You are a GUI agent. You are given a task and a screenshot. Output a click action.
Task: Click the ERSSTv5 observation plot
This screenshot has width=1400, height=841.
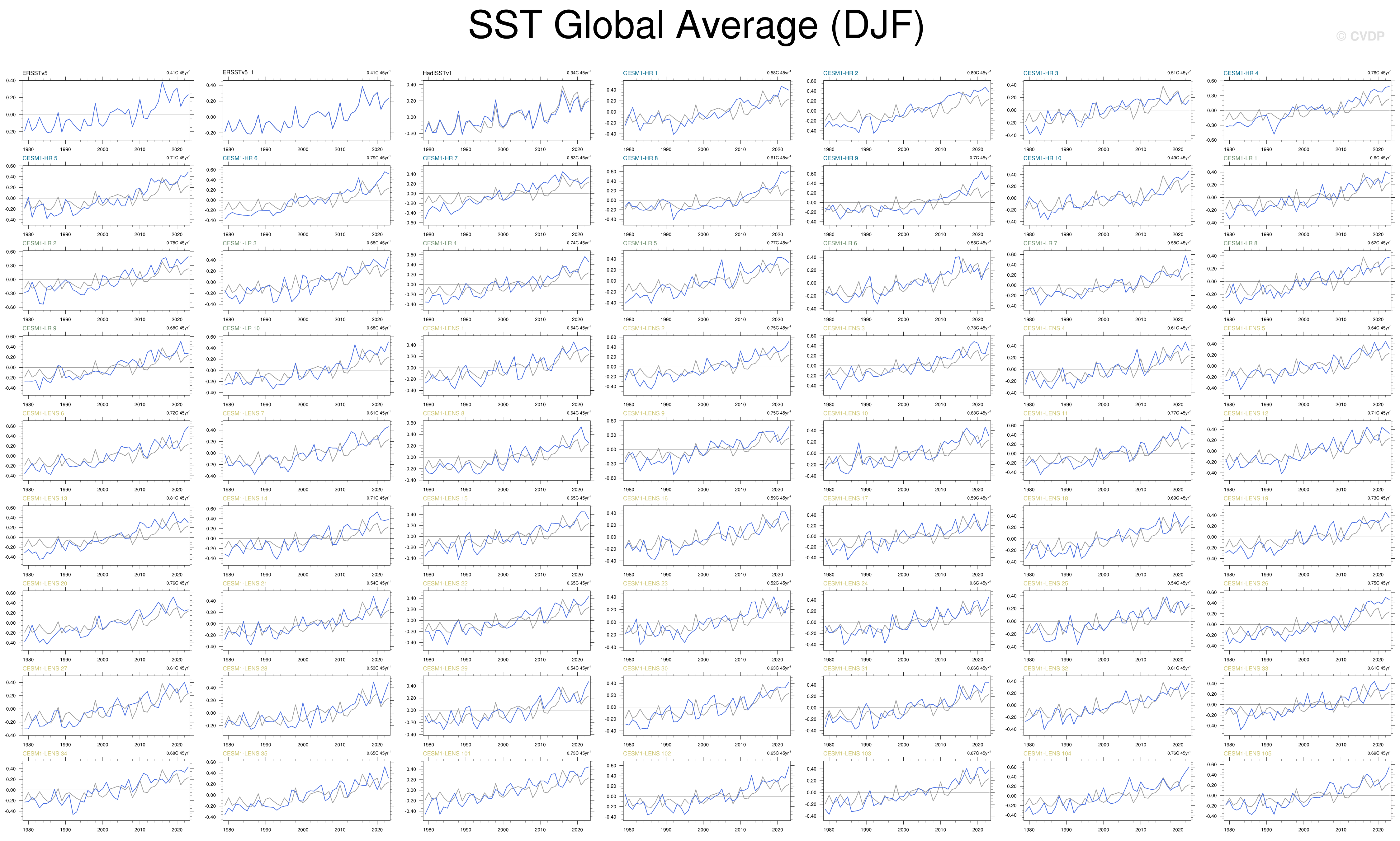[x=106, y=110]
